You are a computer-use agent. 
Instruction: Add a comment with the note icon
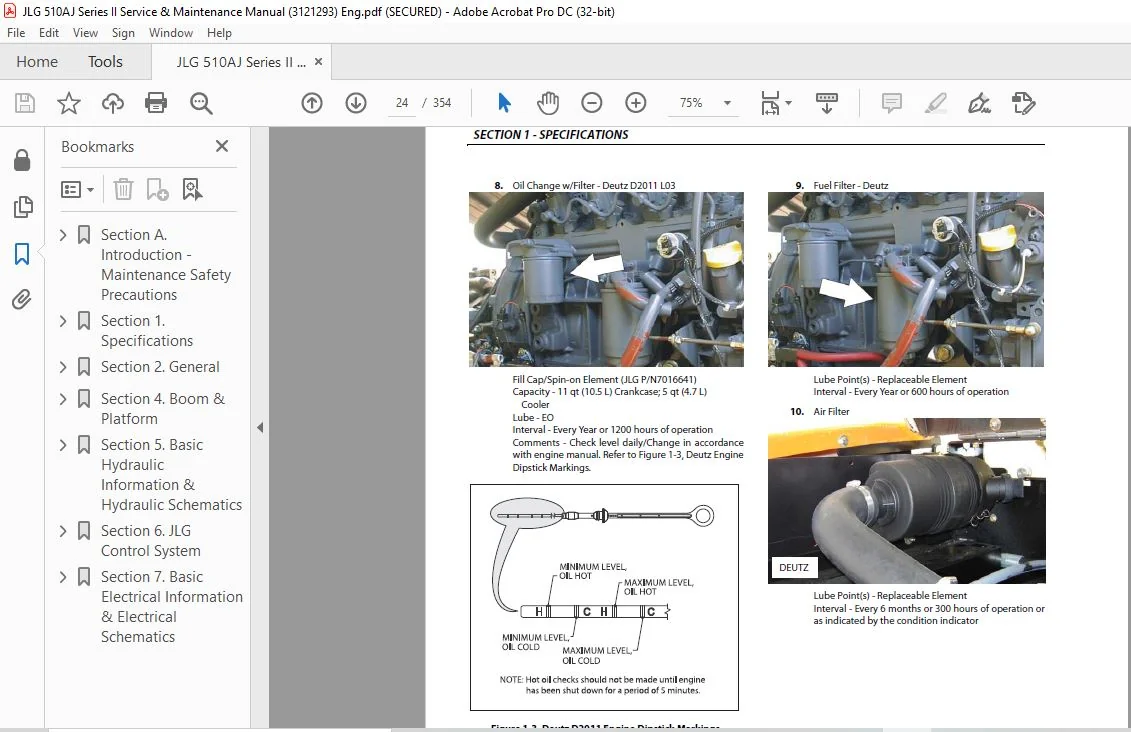[892, 103]
